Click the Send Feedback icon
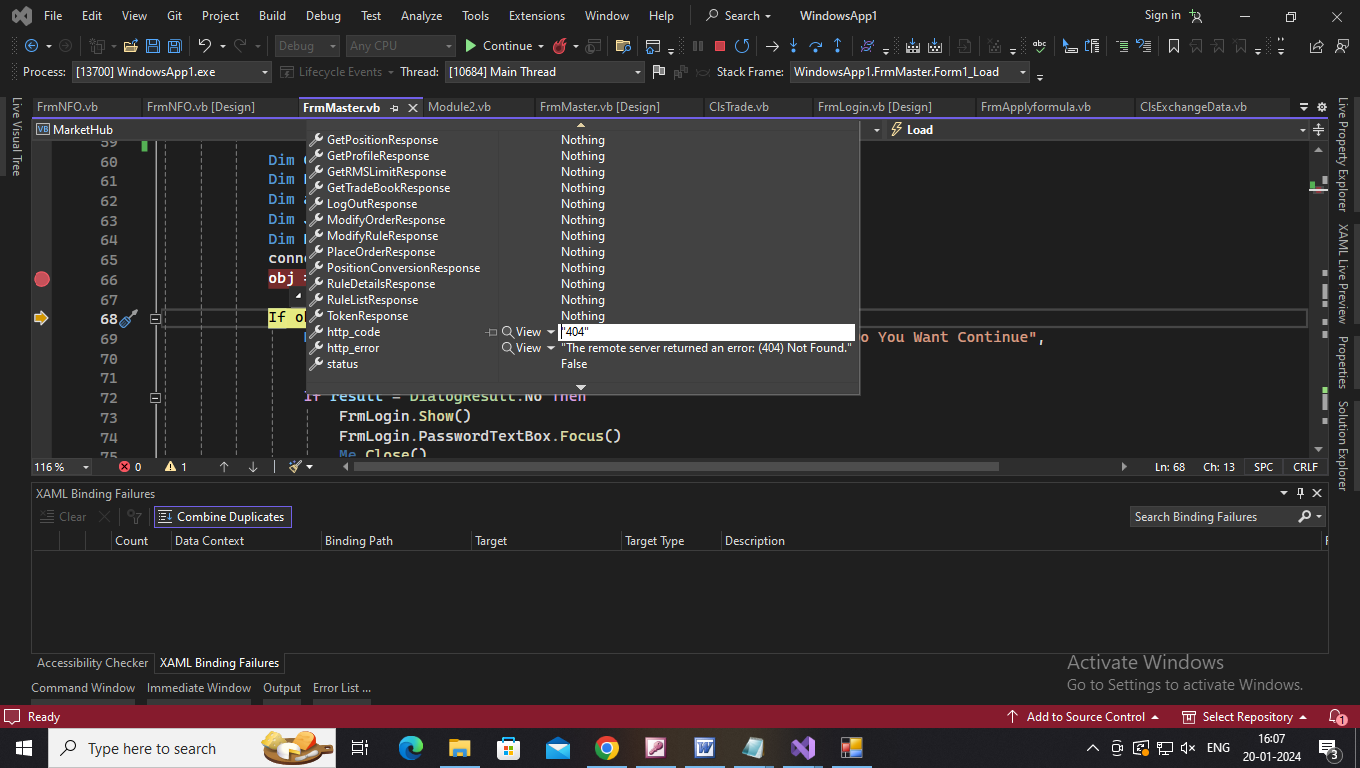Viewport: 1360px width, 768px height. pos(1341,46)
